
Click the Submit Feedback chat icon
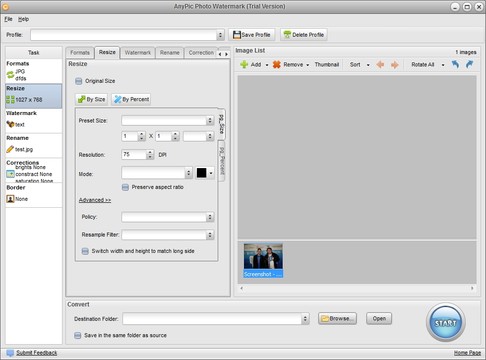click(x=10, y=353)
